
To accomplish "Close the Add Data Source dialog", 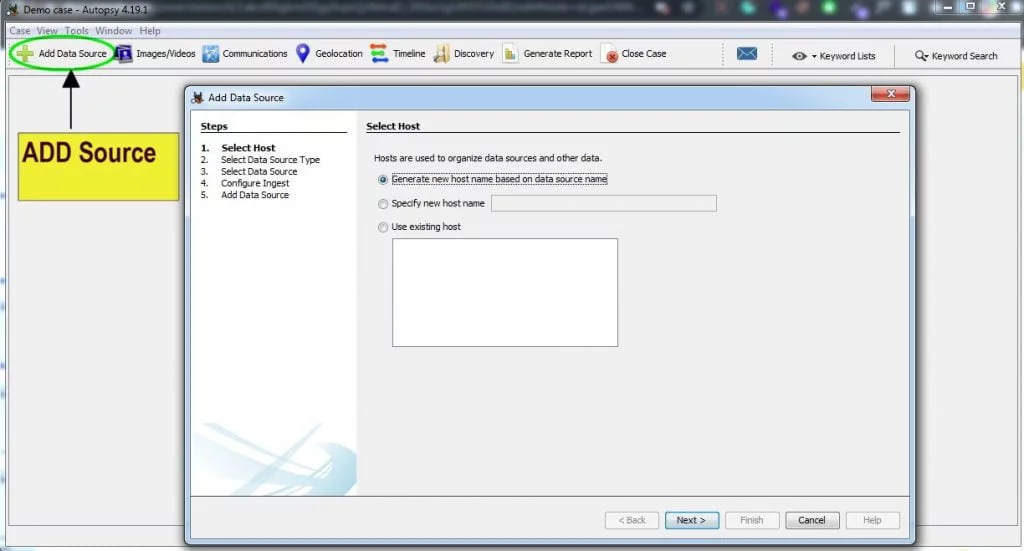I will pyautogui.click(x=890, y=94).
